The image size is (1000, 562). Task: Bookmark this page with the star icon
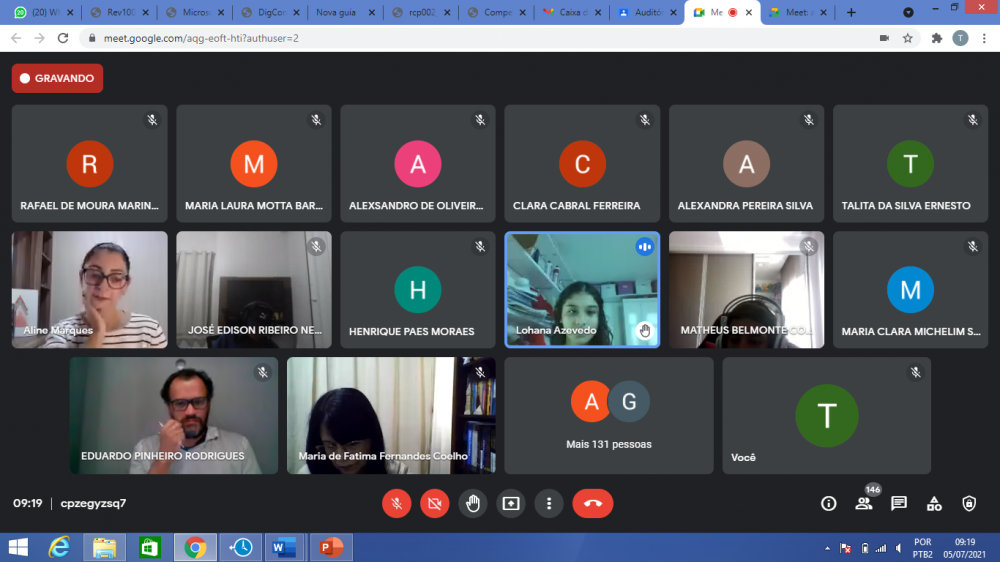tap(908, 38)
